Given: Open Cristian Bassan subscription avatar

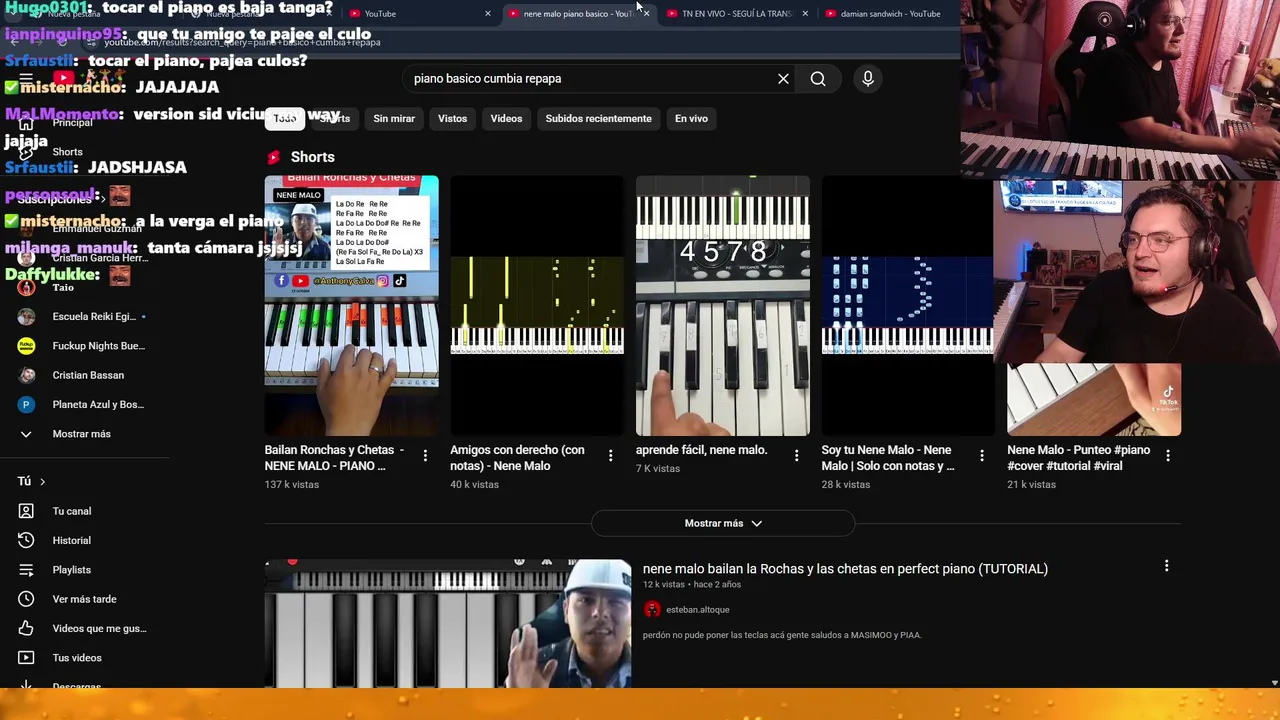Looking at the screenshot, I should coord(26,375).
